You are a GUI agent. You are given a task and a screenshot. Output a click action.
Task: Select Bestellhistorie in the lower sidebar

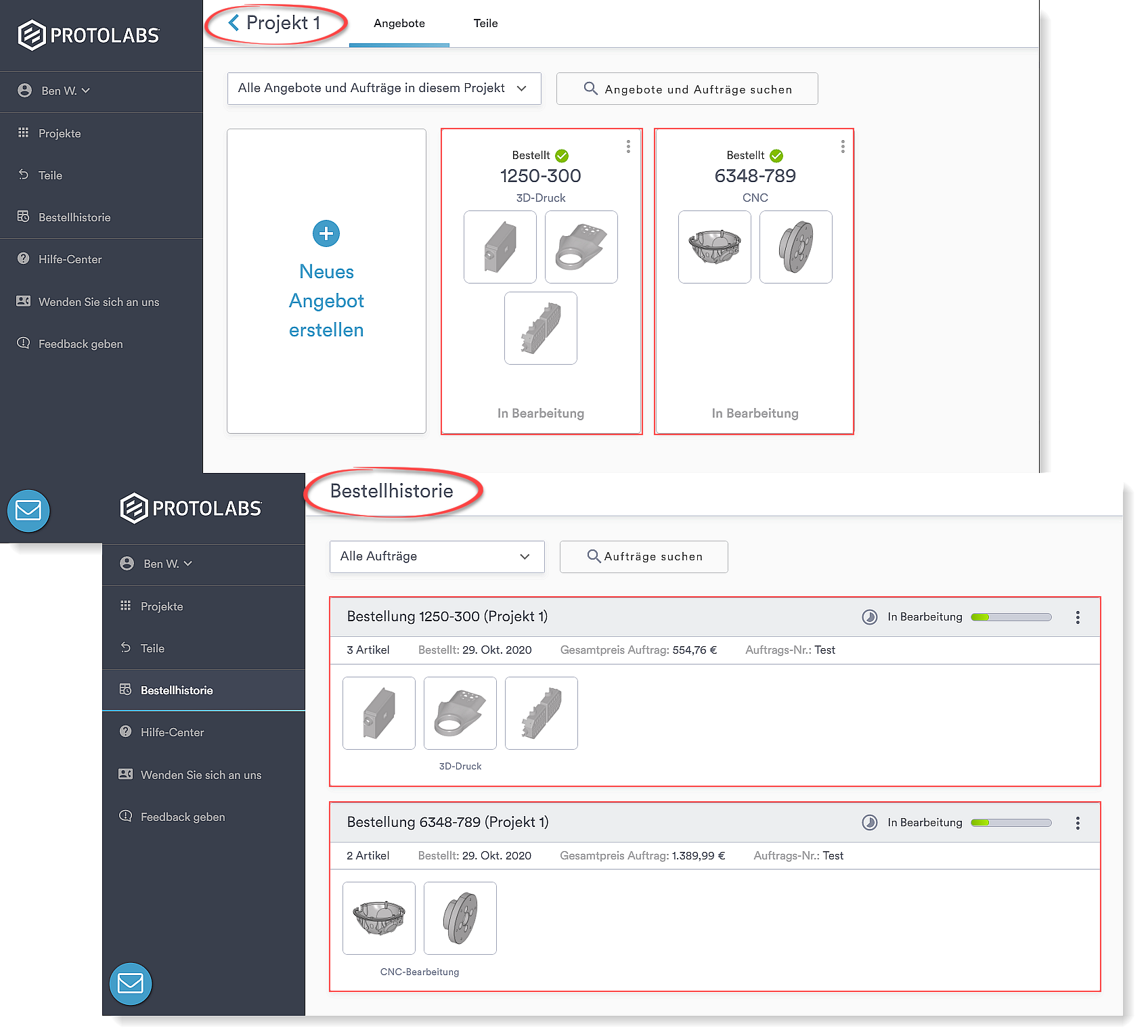click(x=204, y=690)
